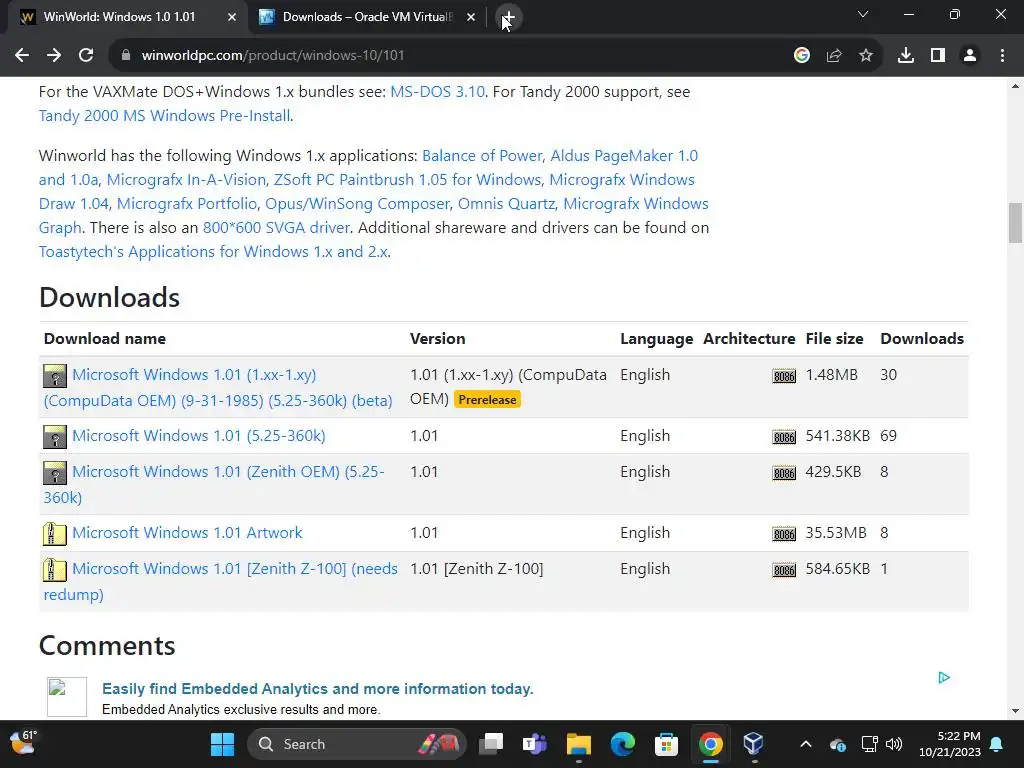Click zip icon for Zenith Z-100 download
This screenshot has height=768, width=1024.
(x=55, y=570)
